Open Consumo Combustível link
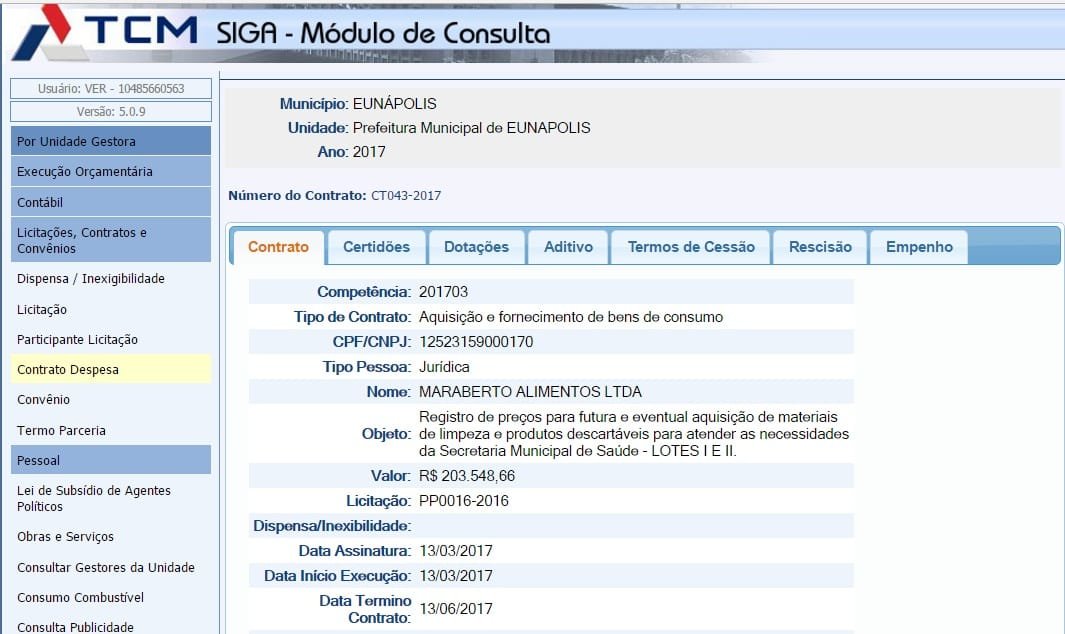 pyautogui.click(x=81, y=597)
